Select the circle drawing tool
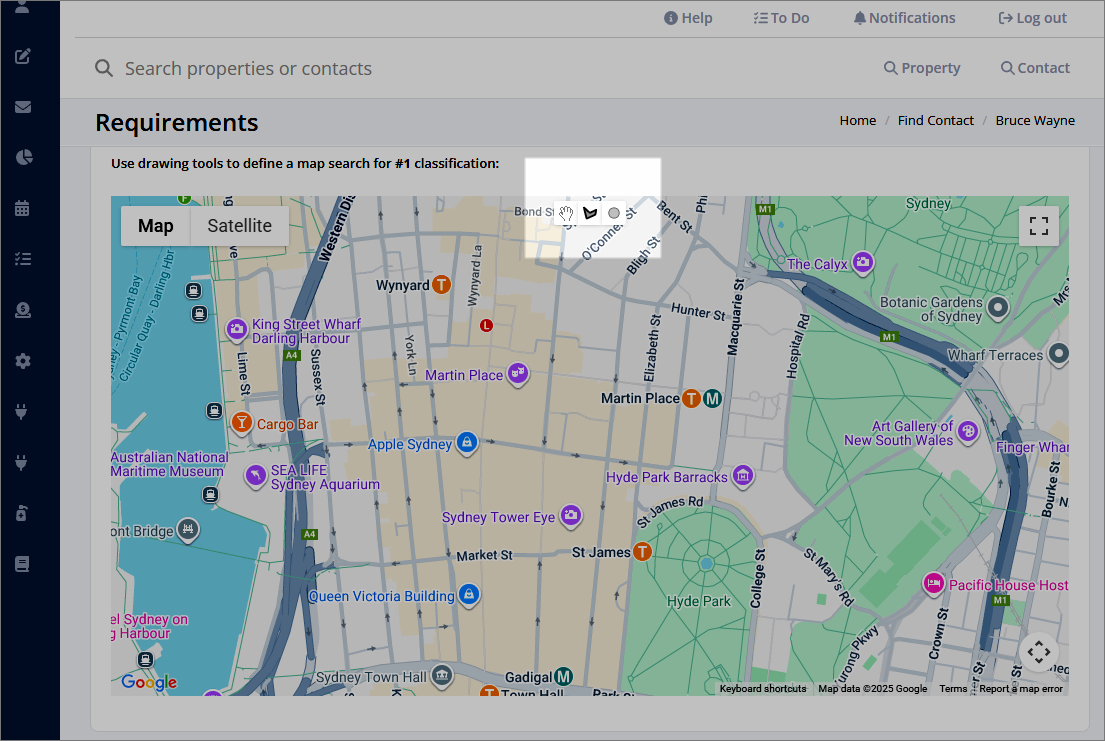Viewport: 1105px width, 741px height. tap(614, 213)
